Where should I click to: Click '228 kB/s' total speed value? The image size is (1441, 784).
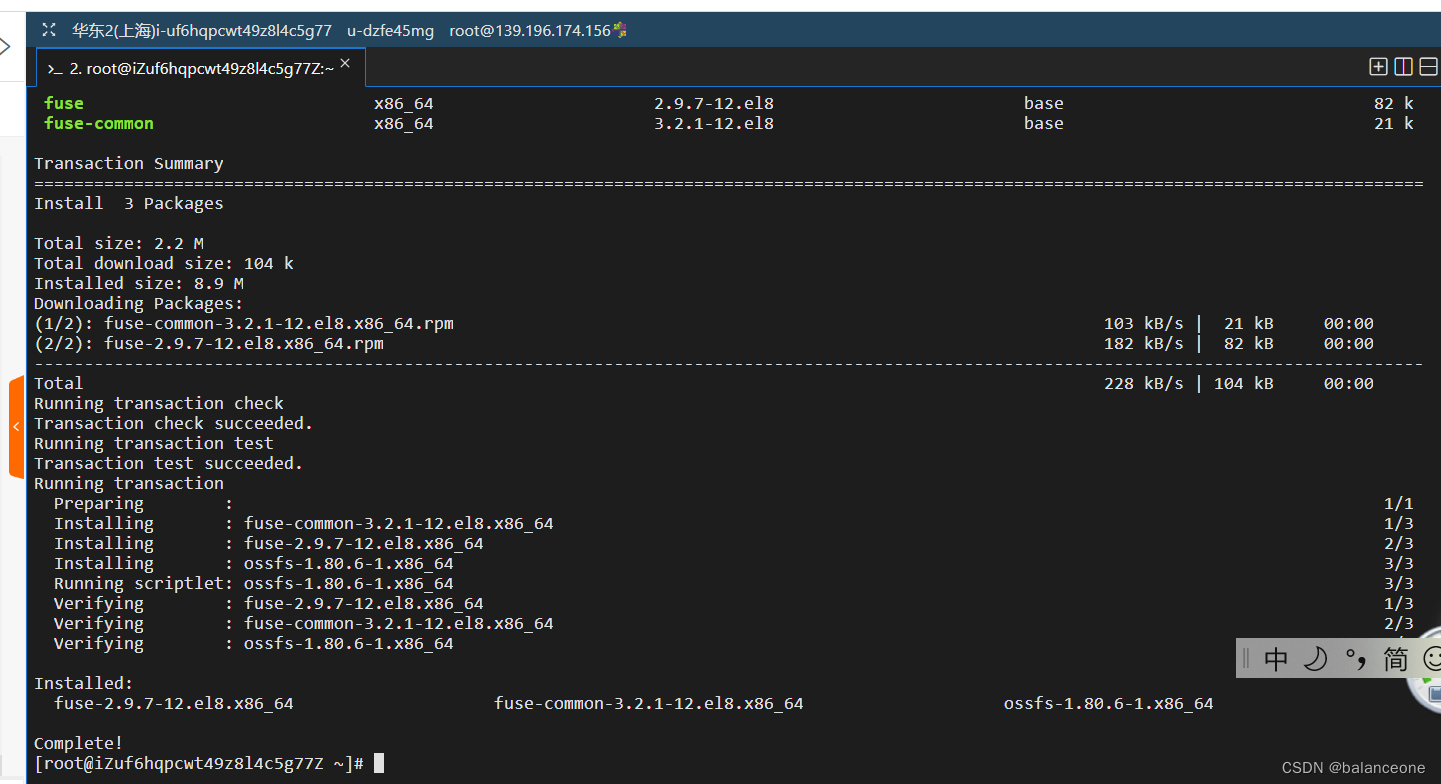tap(1144, 383)
